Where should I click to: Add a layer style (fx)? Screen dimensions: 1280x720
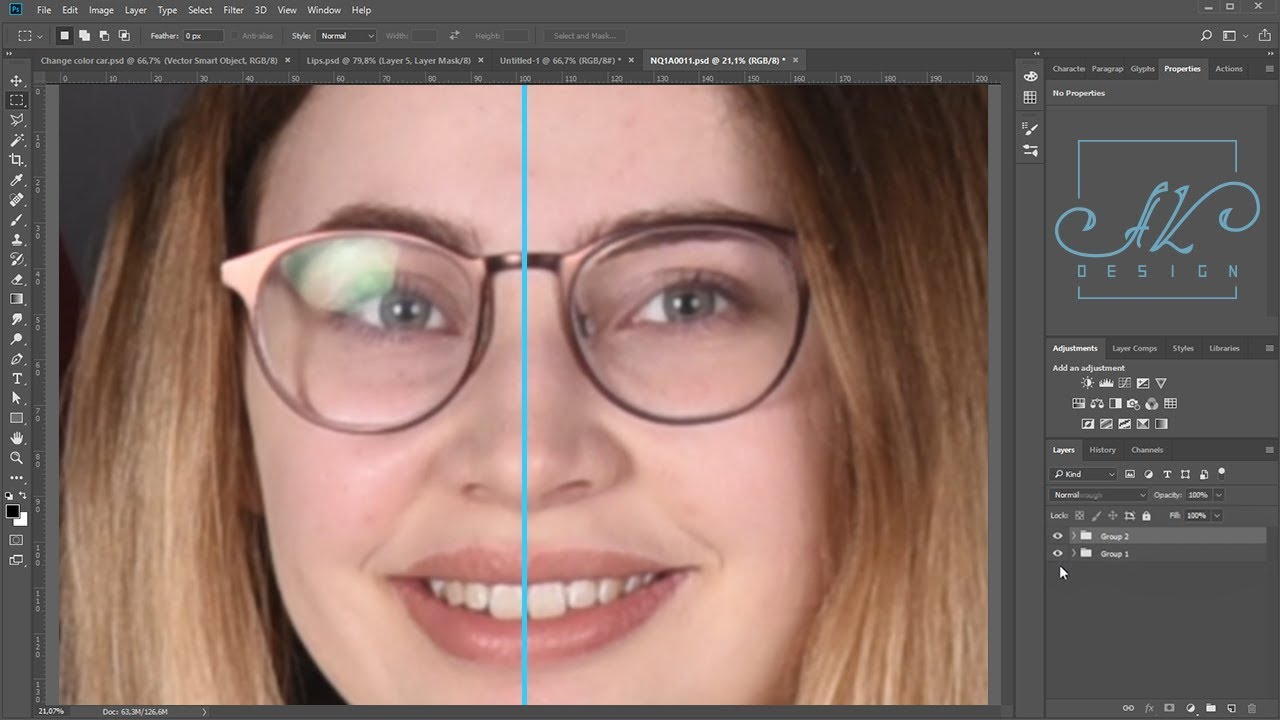1149,708
